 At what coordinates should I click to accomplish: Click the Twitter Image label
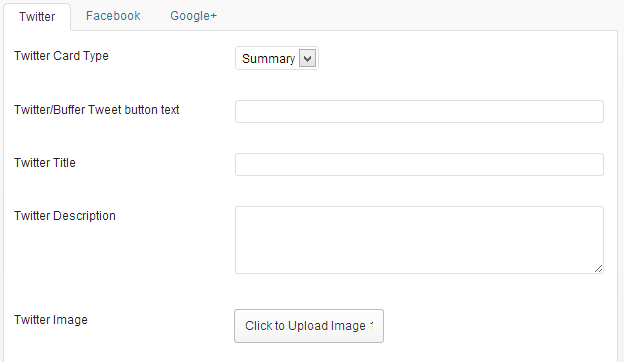point(51,320)
